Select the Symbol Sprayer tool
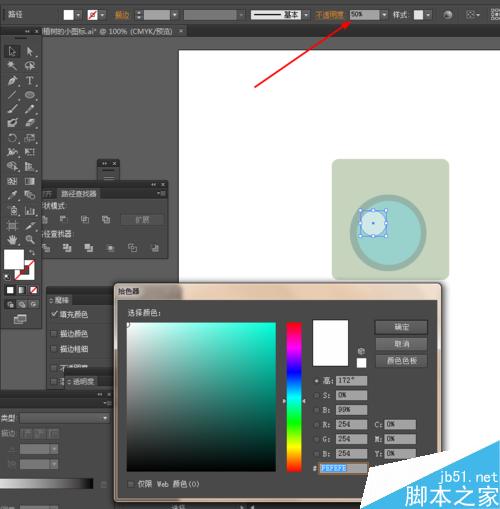 click(12, 210)
